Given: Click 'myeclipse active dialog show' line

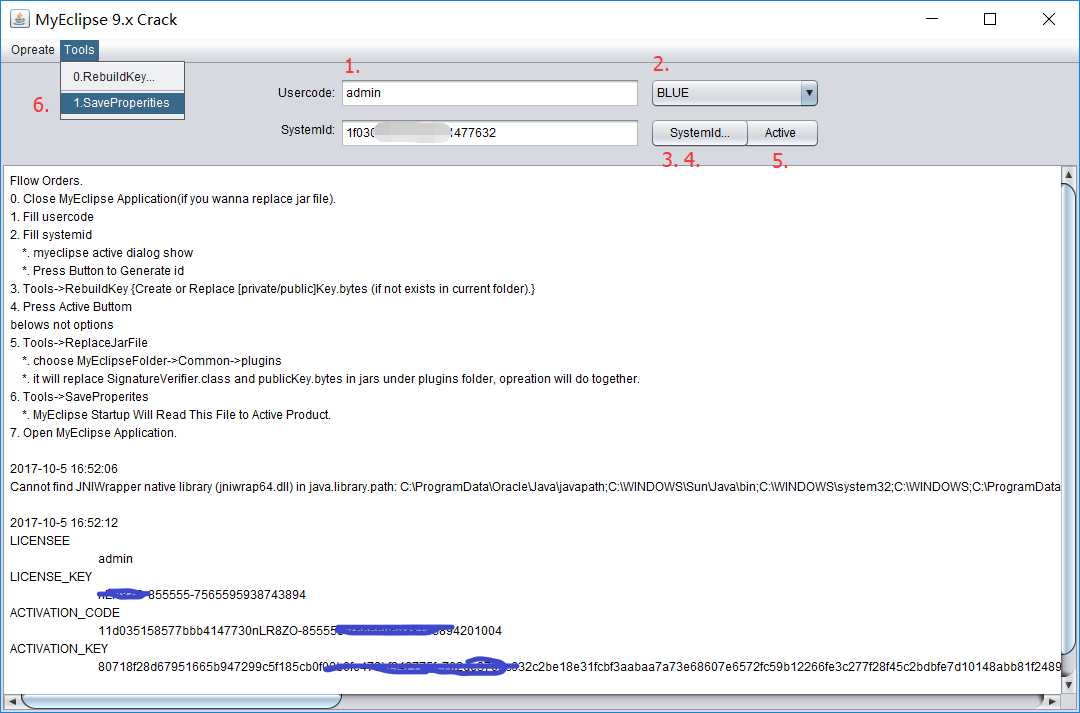Looking at the screenshot, I should pos(107,253).
